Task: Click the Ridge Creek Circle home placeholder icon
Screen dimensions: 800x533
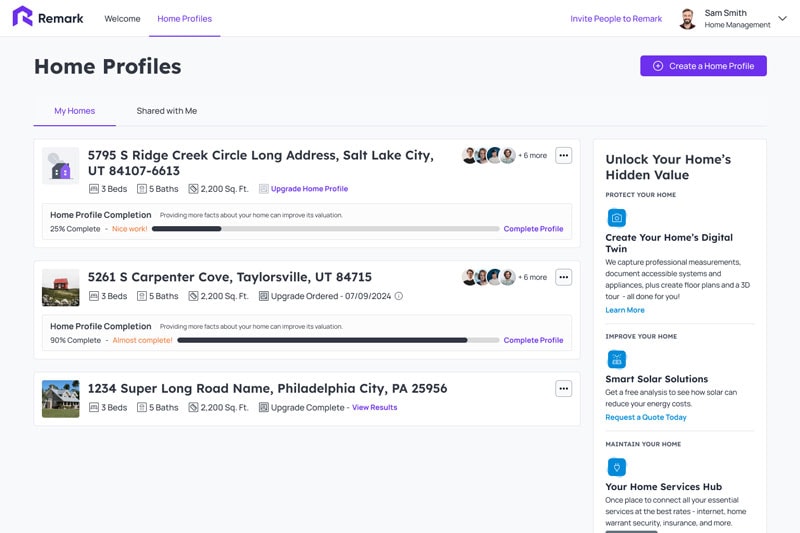Action: (61, 166)
